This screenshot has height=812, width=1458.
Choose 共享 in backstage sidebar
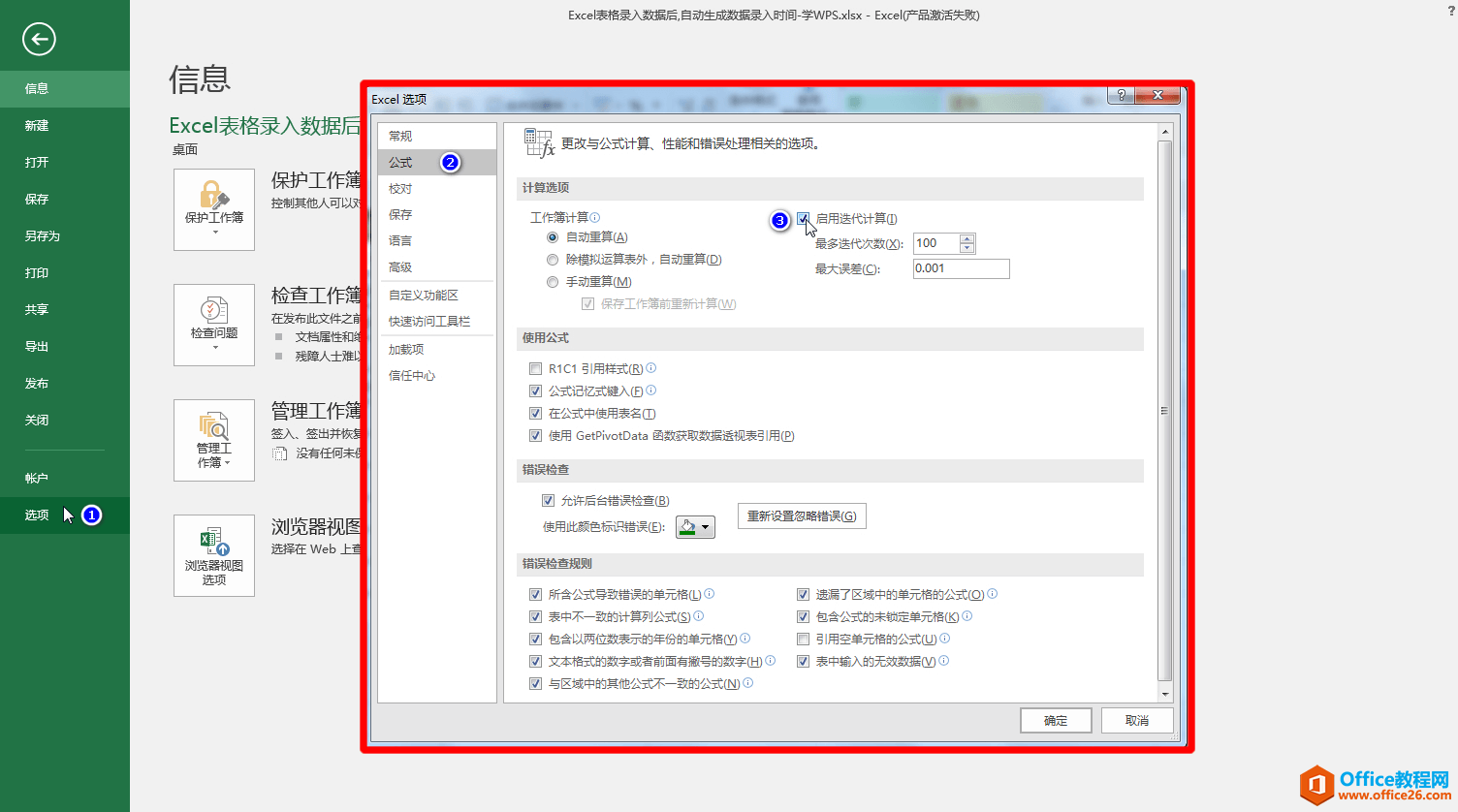(x=65, y=309)
